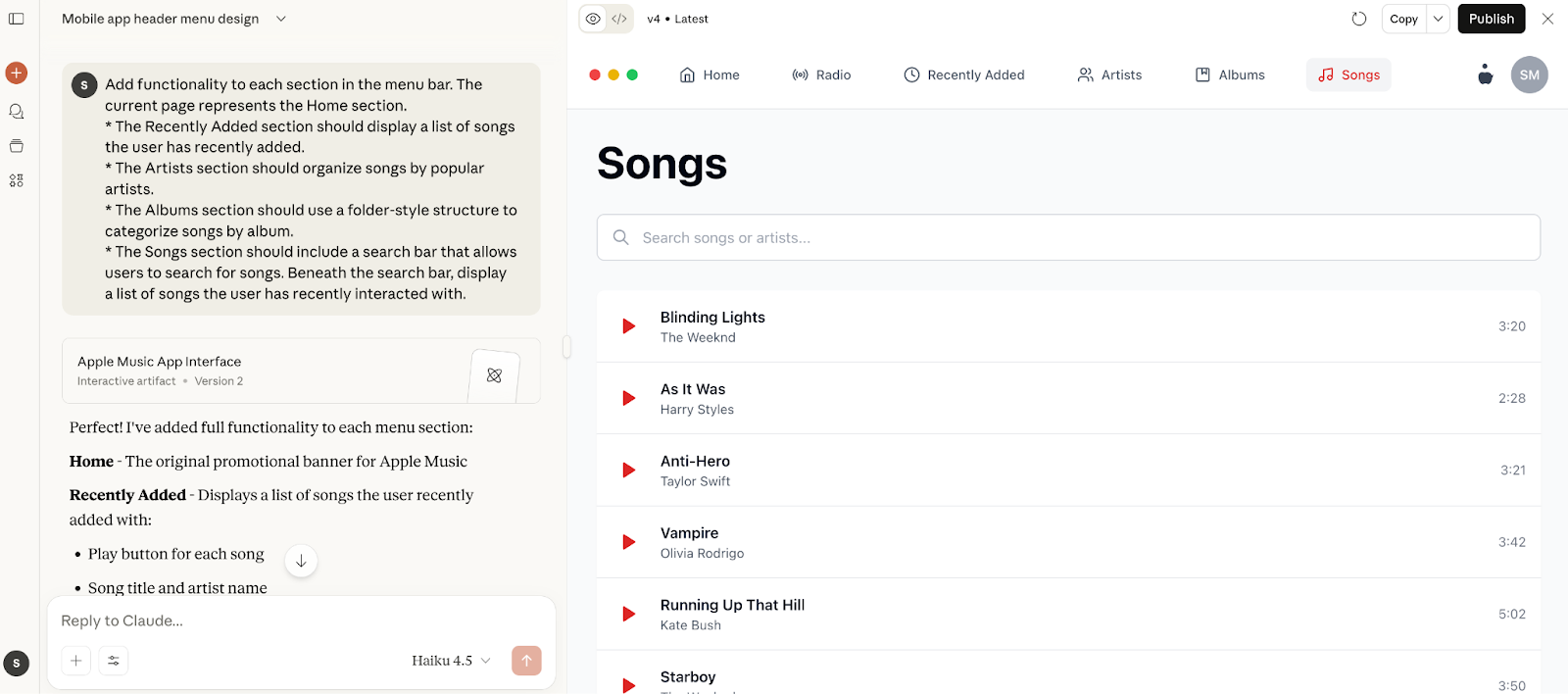Click the refresh artifact icon
Screen dimensions: 1568x694
1358,19
